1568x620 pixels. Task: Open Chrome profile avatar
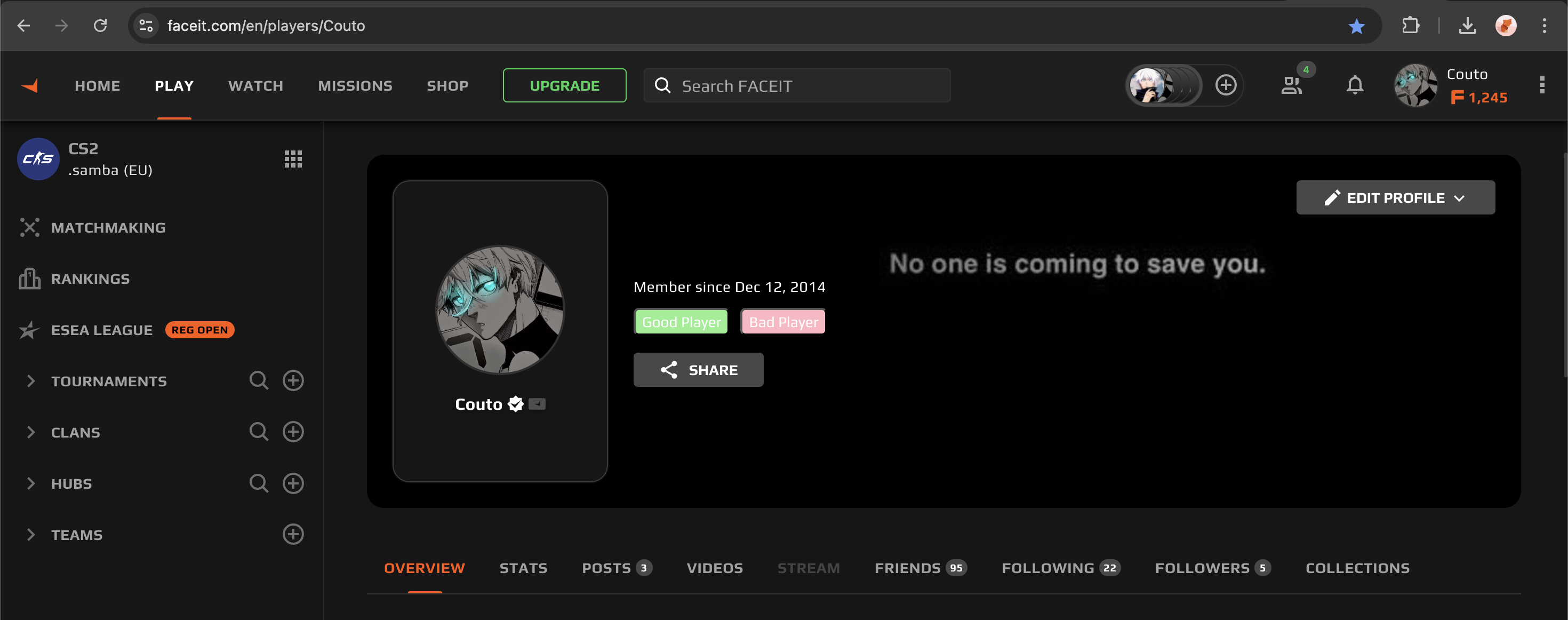[1506, 26]
